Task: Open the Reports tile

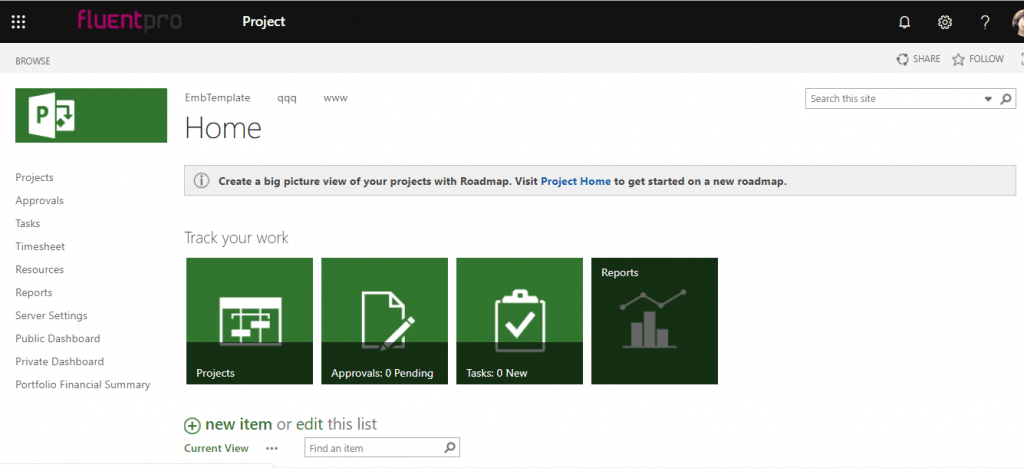Action: [654, 321]
